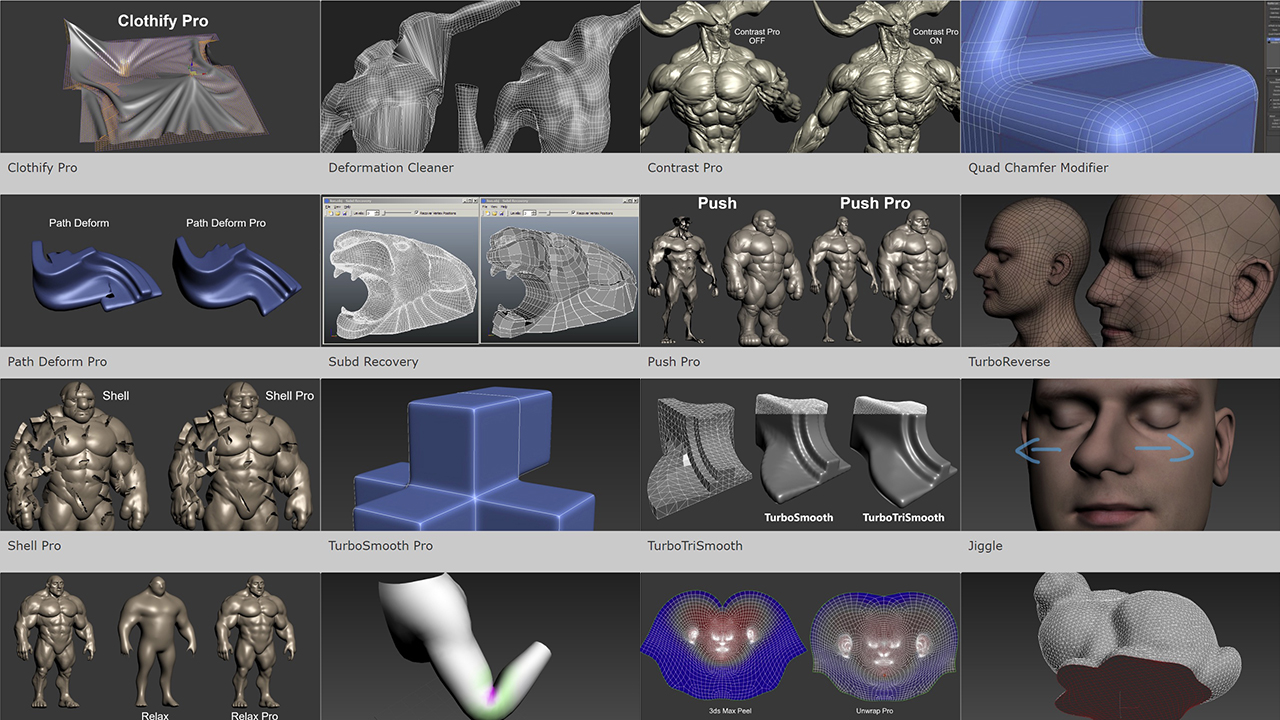1280x720 pixels.
Task: Open the Clothify Pro thumbnail image
Action: (x=160, y=76)
